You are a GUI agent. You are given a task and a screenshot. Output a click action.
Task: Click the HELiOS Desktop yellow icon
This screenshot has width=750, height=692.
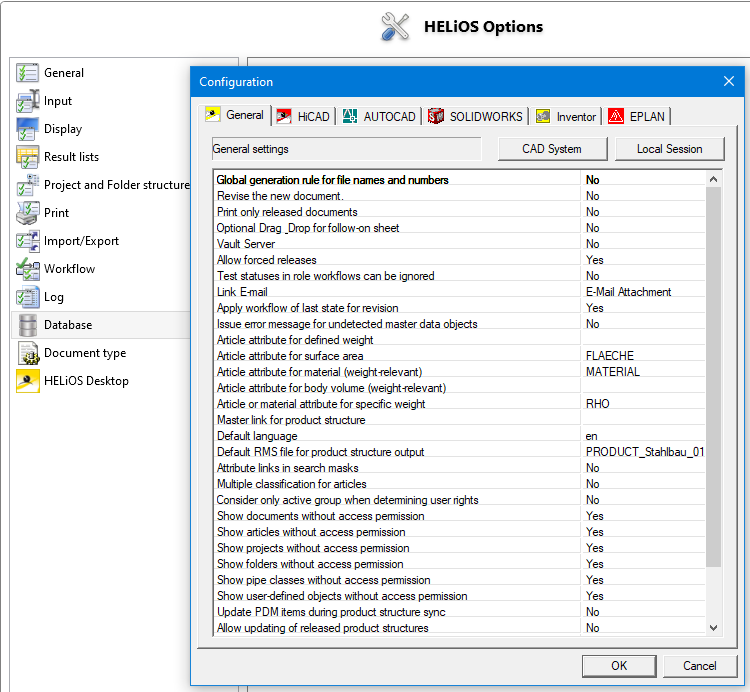coord(28,381)
